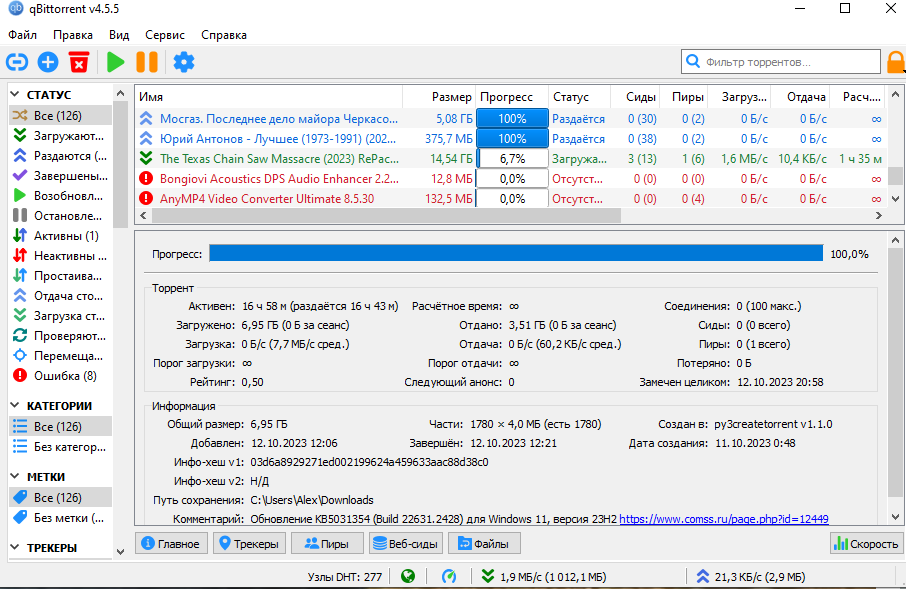This screenshot has width=906, height=589.
Task: Switch to the Главное tab
Action: click(x=171, y=543)
